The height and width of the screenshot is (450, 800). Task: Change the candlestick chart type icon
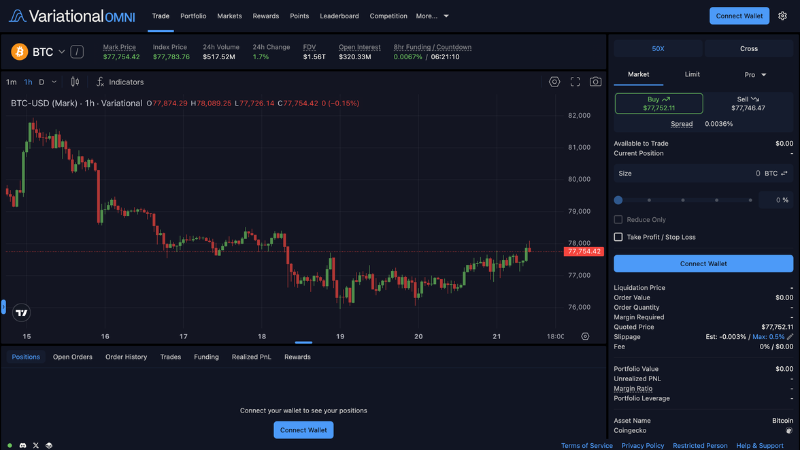pos(75,82)
